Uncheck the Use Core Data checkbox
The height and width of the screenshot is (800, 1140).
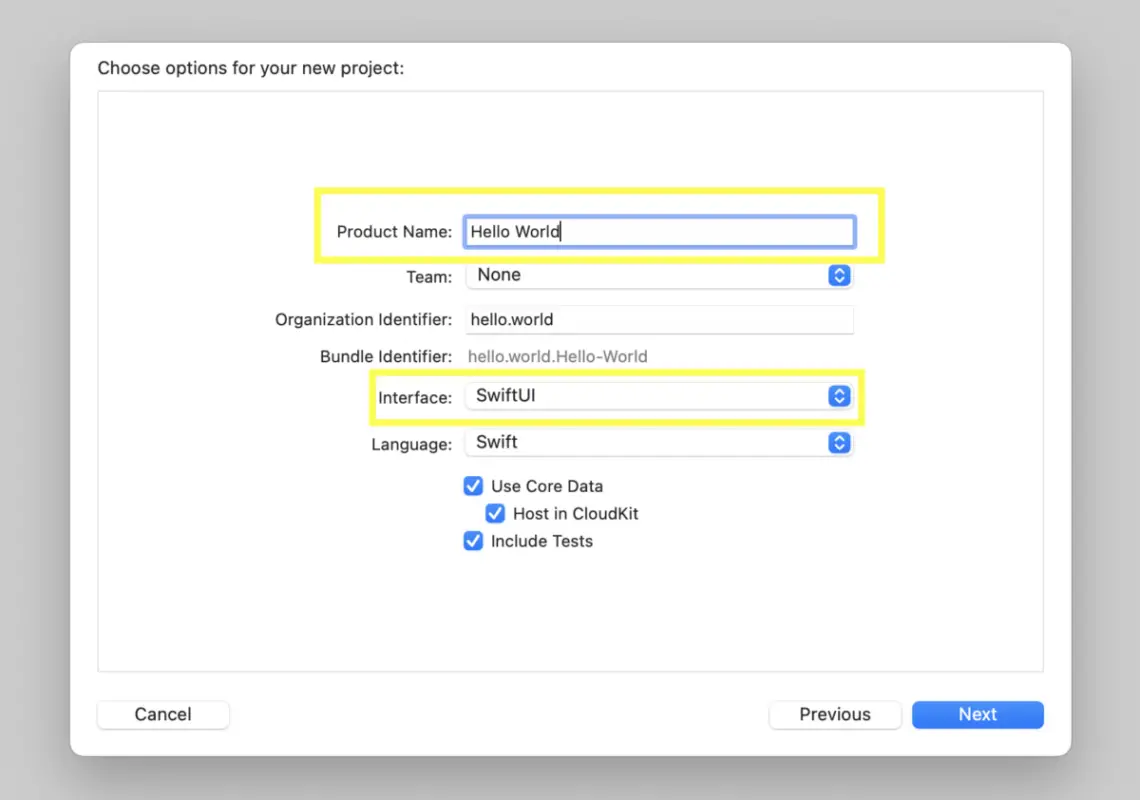(x=473, y=486)
